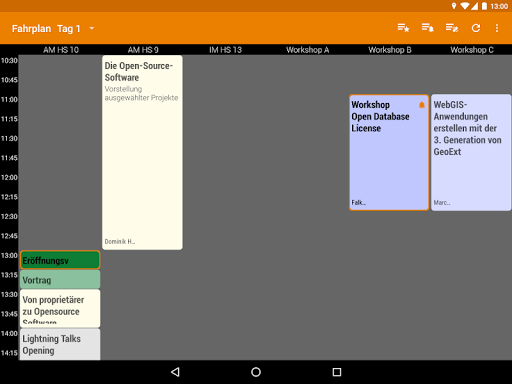
Task: Tap the recent apps square button
Action: pos(337,372)
